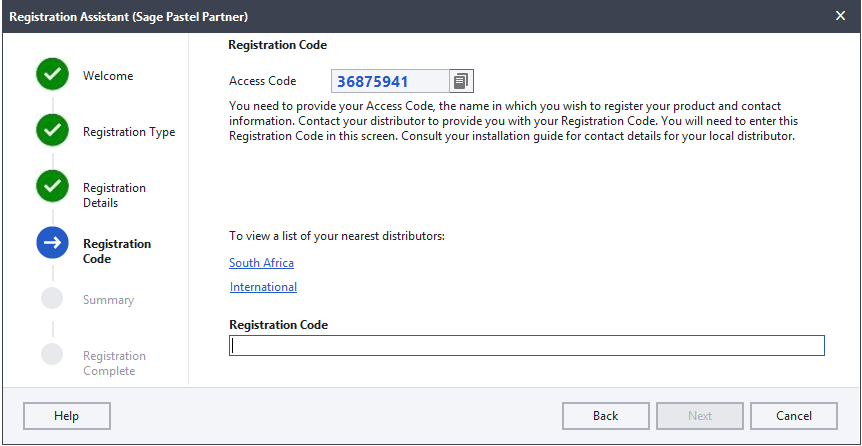Click the Help button
The image size is (862, 446).
click(67, 416)
